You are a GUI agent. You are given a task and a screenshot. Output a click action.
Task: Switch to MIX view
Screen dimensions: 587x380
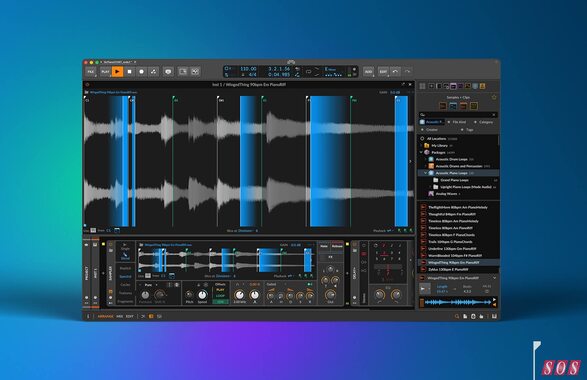click(119, 316)
